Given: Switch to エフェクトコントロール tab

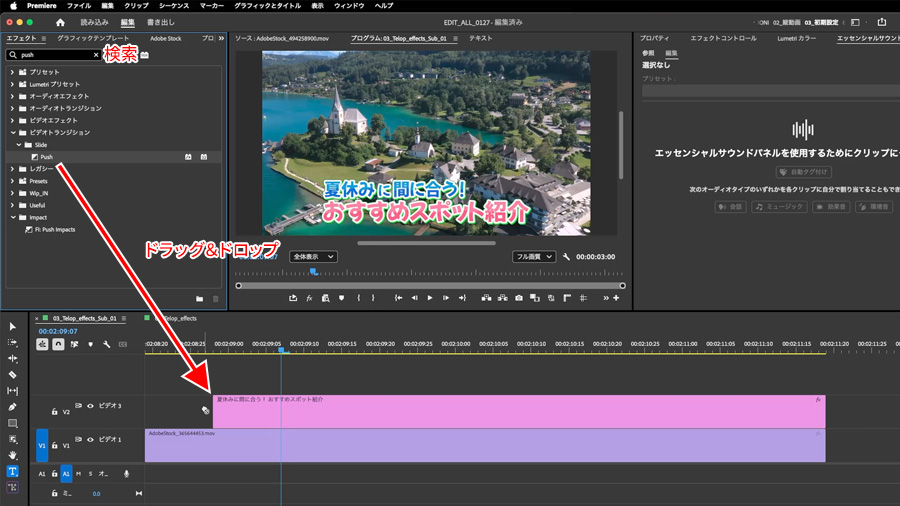Looking at the screenshot, I should (x=723, y=38).
